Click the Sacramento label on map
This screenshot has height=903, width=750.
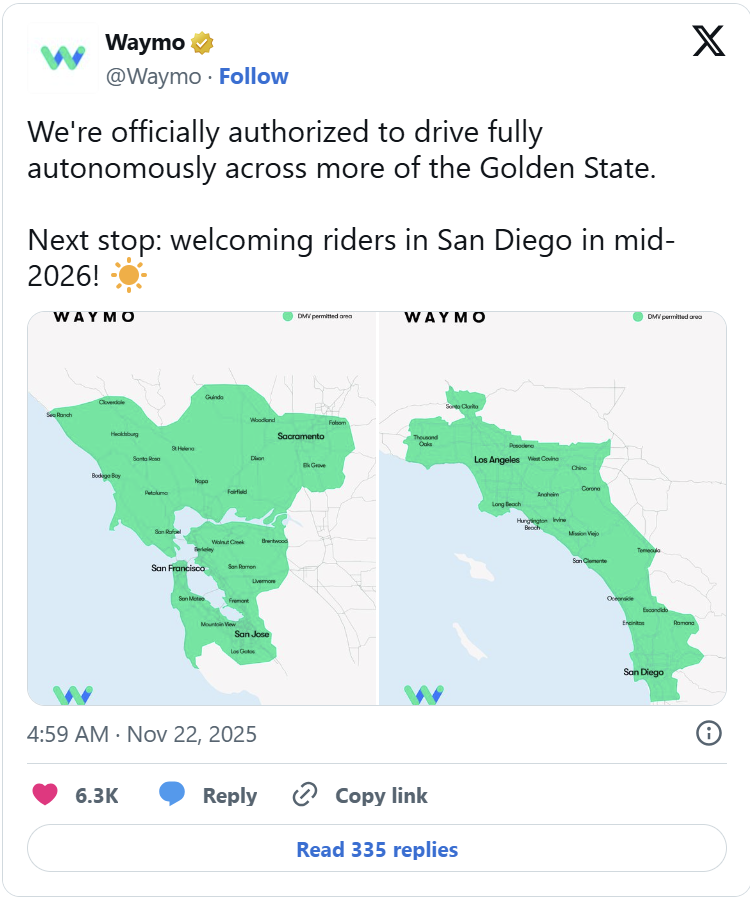click(x=301, y=436)
